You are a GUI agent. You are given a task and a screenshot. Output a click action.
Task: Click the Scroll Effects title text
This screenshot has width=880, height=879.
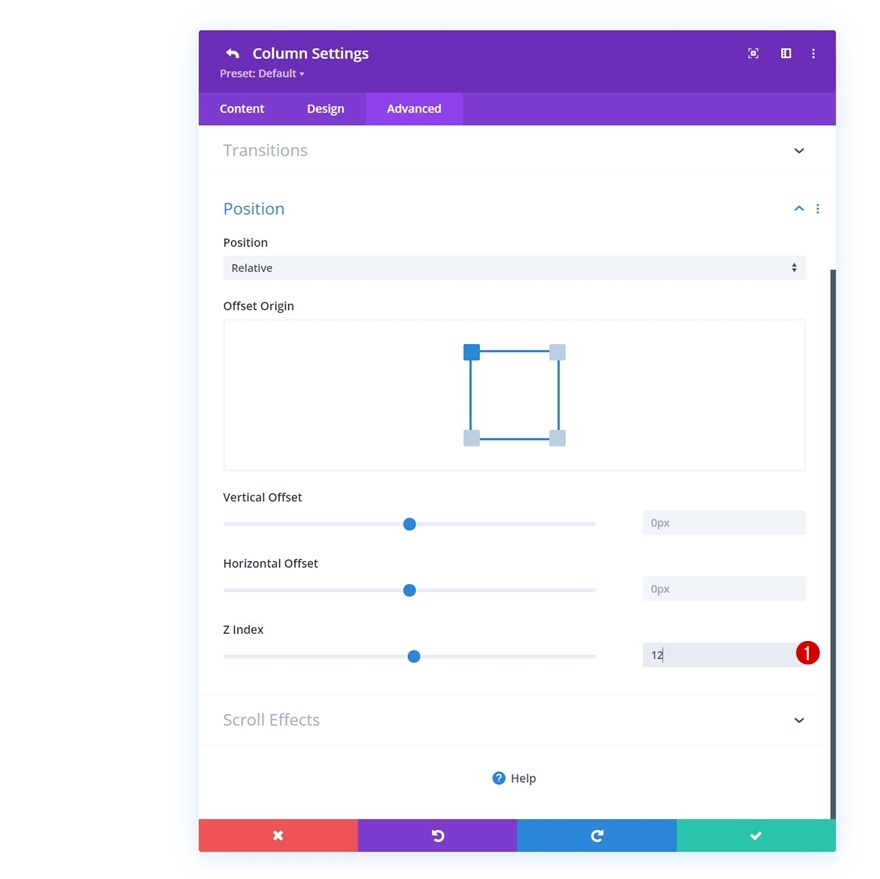272,720
